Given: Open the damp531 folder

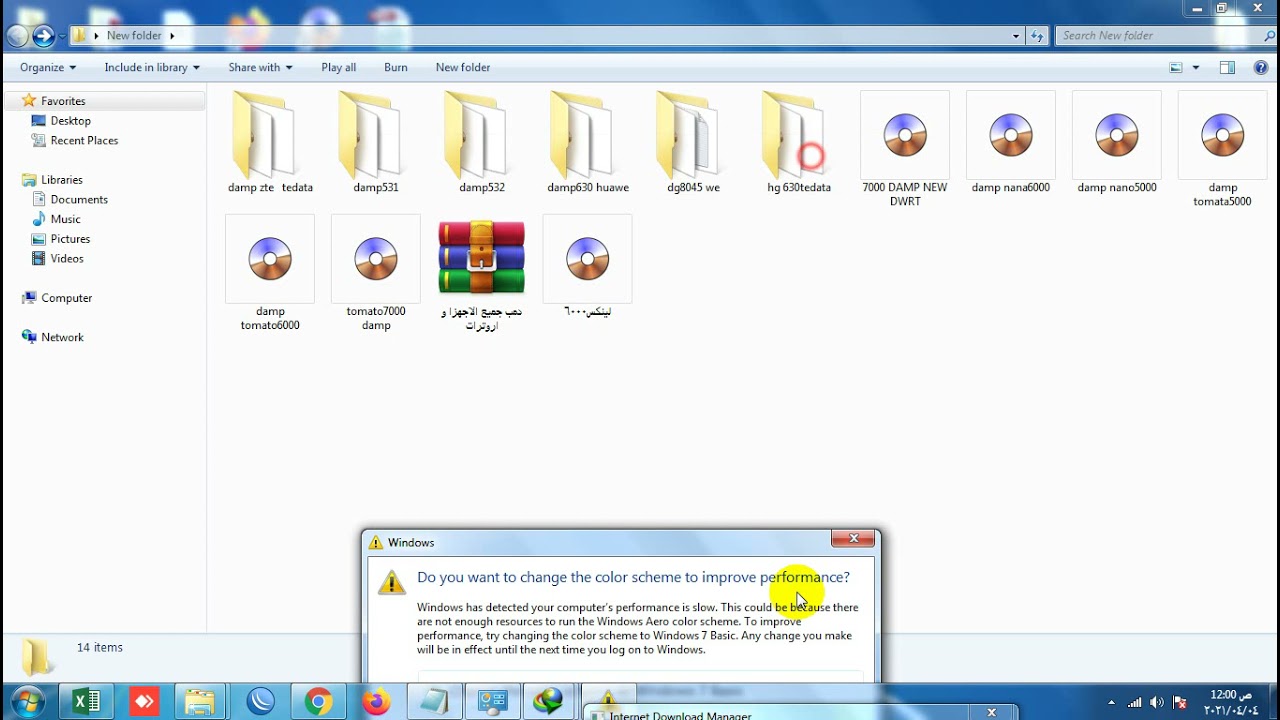Looking at the screenshot, I should [x=376, y=142].
